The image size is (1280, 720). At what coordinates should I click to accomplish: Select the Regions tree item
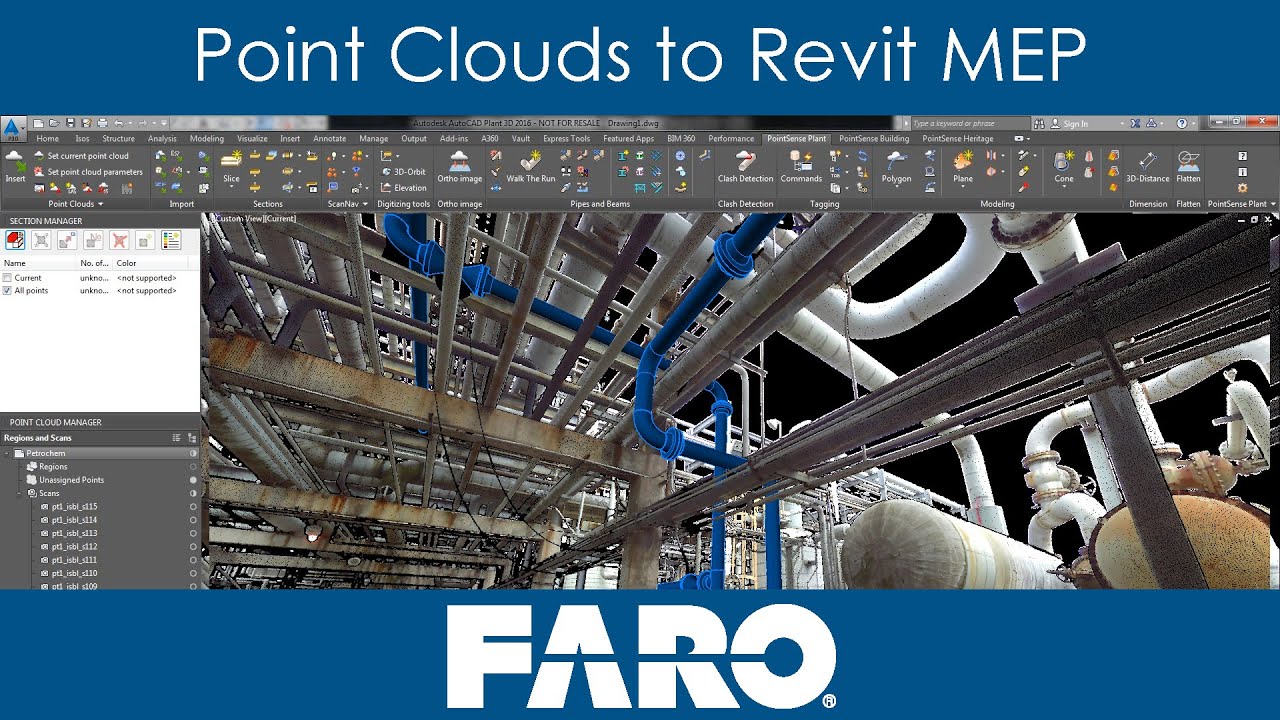point(53,467)
